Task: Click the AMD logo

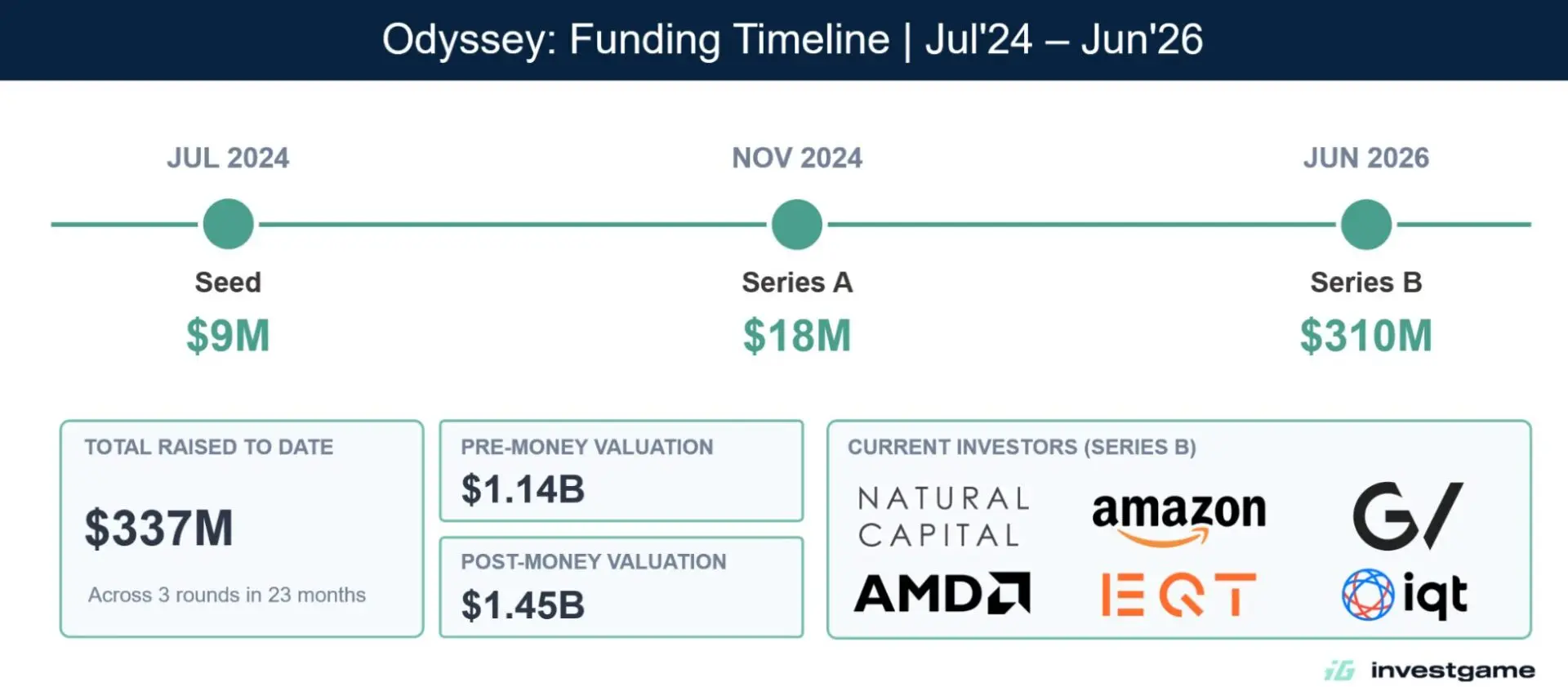Action: tap(942, 593)
